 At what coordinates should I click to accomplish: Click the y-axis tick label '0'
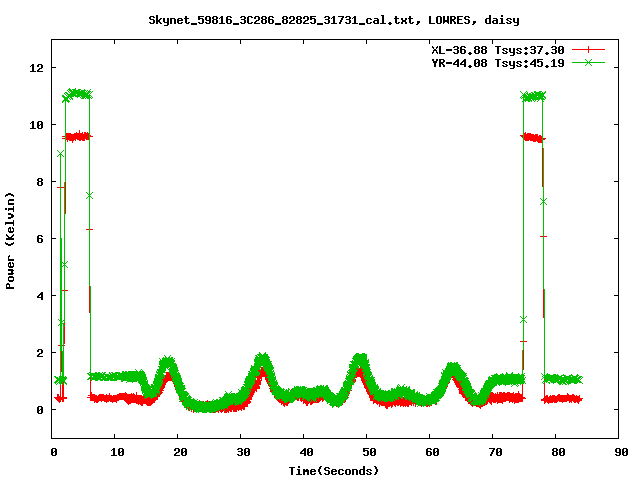point(40,410)
